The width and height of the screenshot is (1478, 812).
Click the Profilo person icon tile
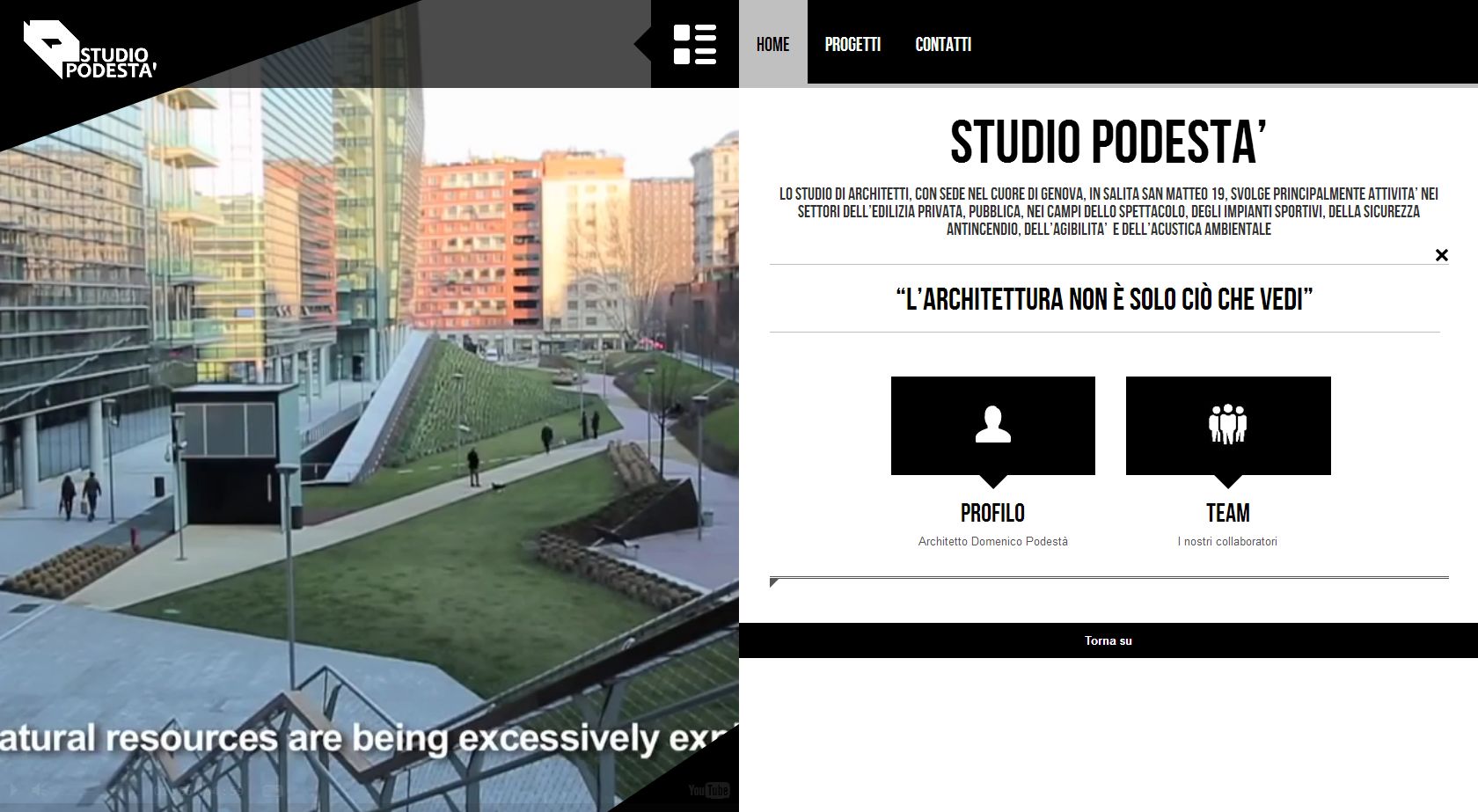pyautogui.click(x=992, y=426)
